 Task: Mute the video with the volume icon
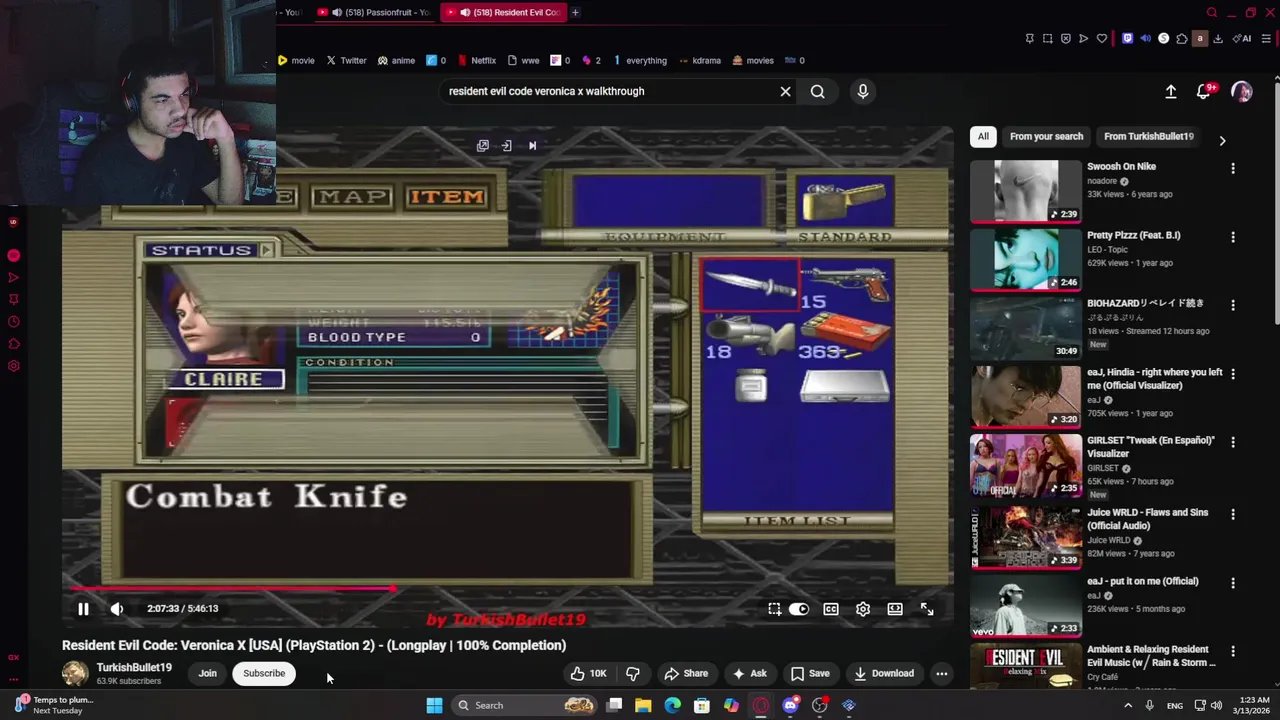point(117,609)
